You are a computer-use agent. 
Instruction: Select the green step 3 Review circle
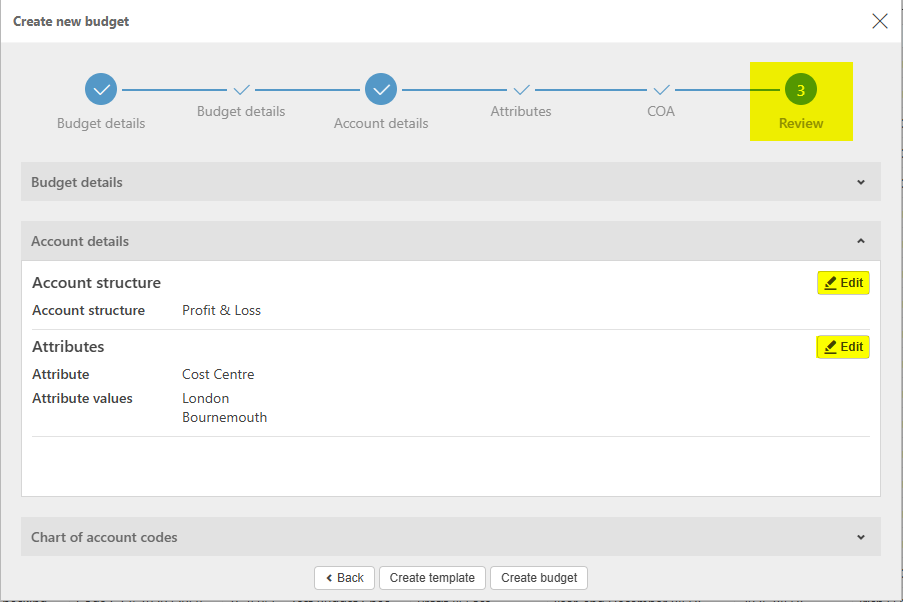[x=801, y=90]
